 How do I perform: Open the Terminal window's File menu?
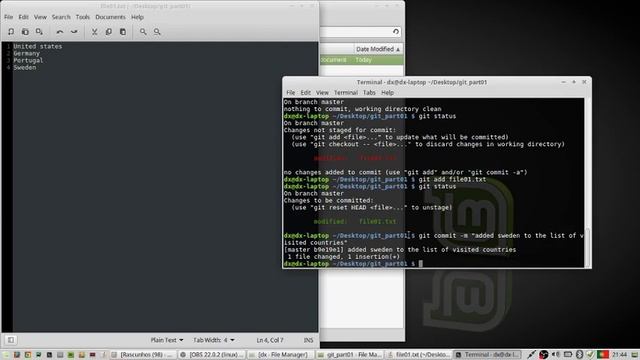coord(290,93)
